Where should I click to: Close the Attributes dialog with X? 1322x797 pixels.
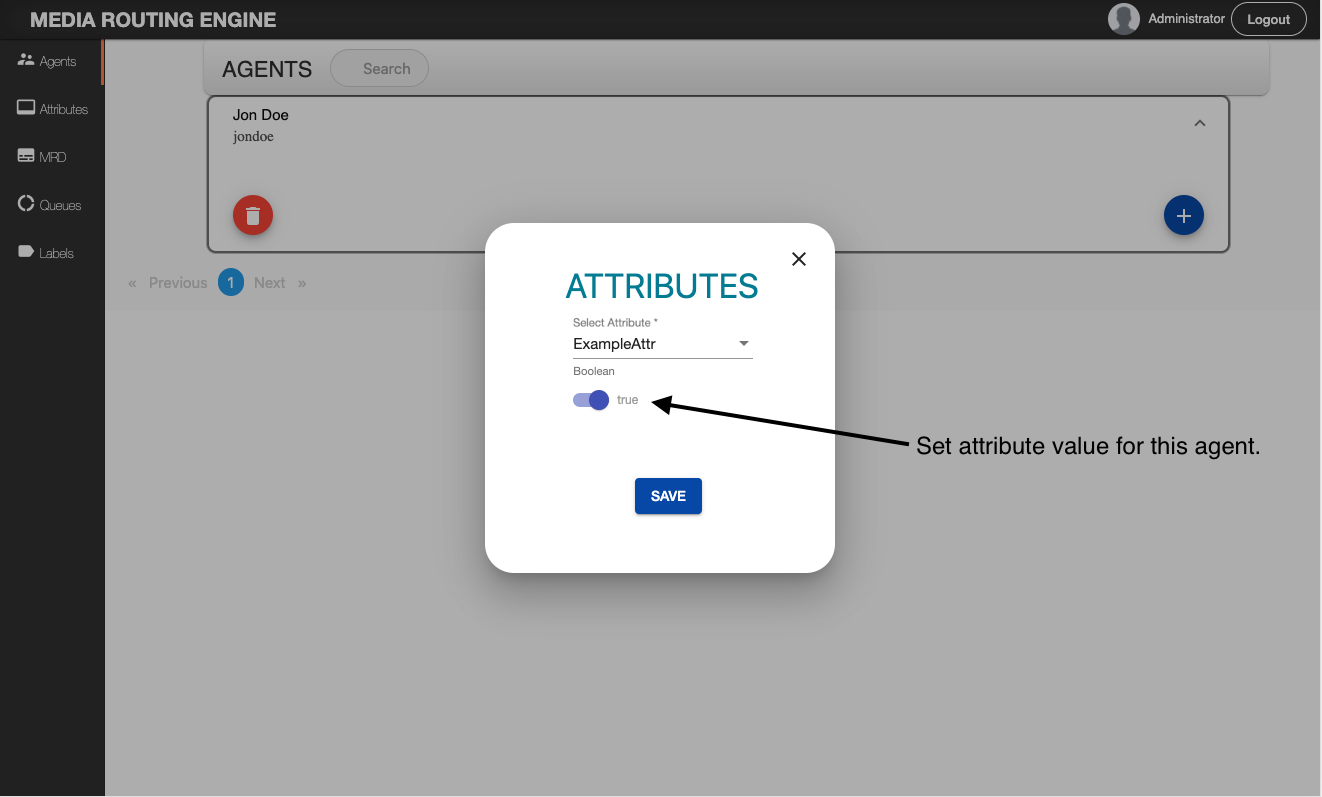(799, 259)
